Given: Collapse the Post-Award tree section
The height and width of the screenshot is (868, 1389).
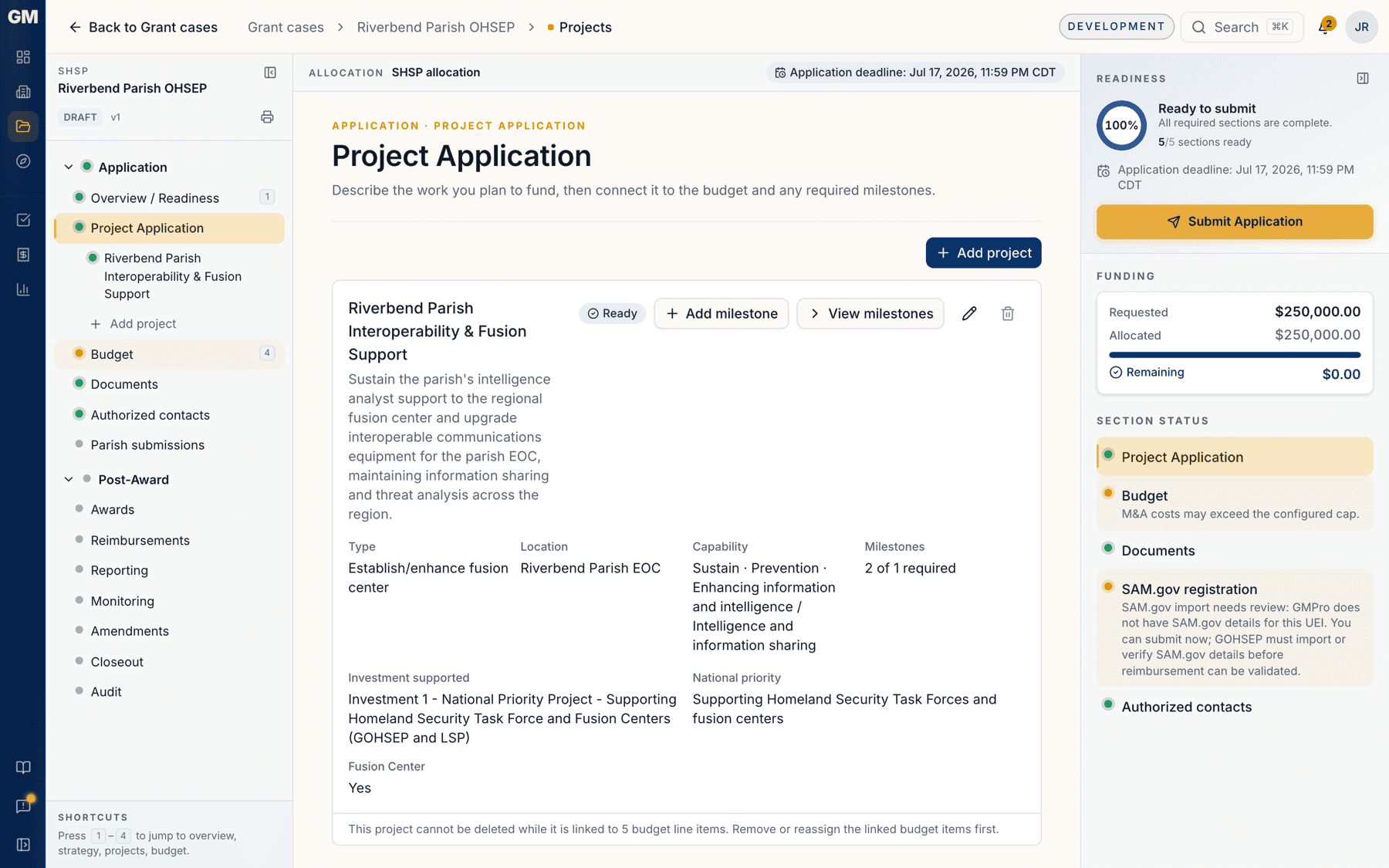Looking at the screenshot, I should pos(69,479).
